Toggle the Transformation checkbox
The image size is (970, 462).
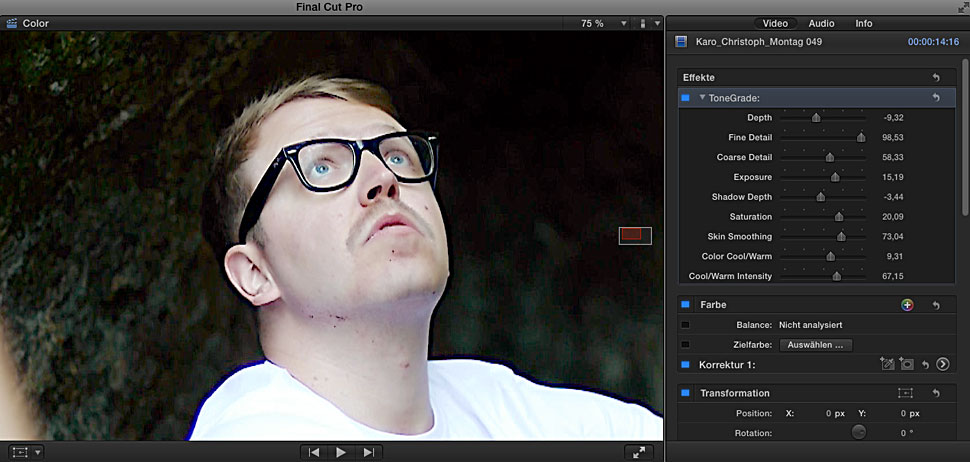pos(685,393)
